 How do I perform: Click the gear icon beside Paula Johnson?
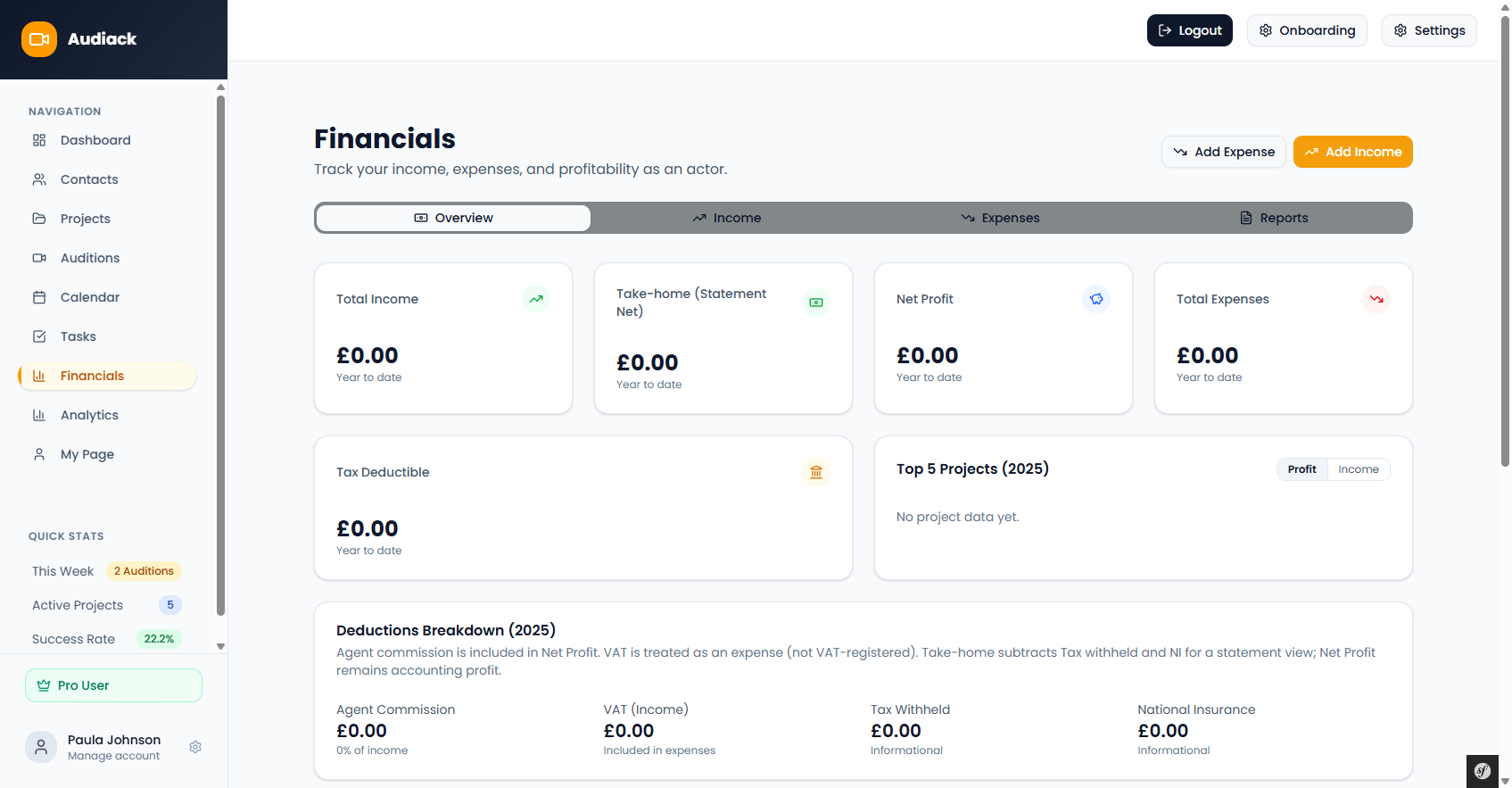point(195,747)
